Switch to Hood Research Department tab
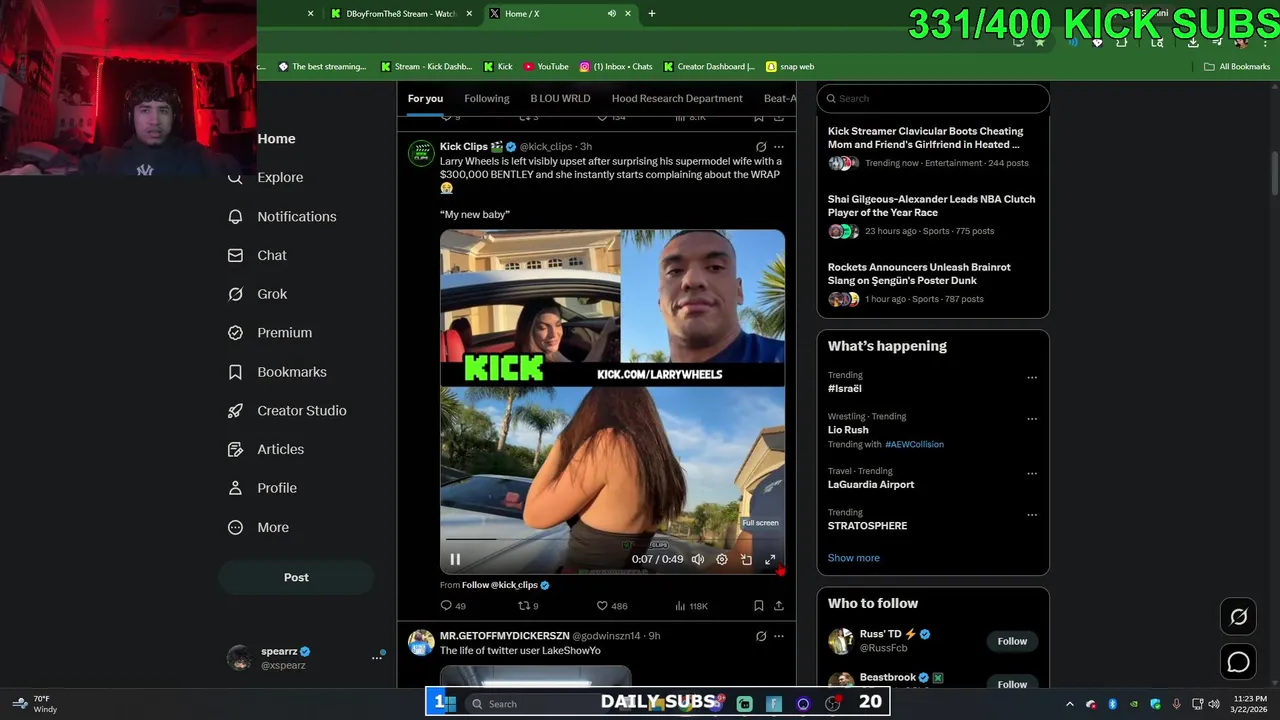The height and width of the screenshot is (720, 1280). (677, 98)
